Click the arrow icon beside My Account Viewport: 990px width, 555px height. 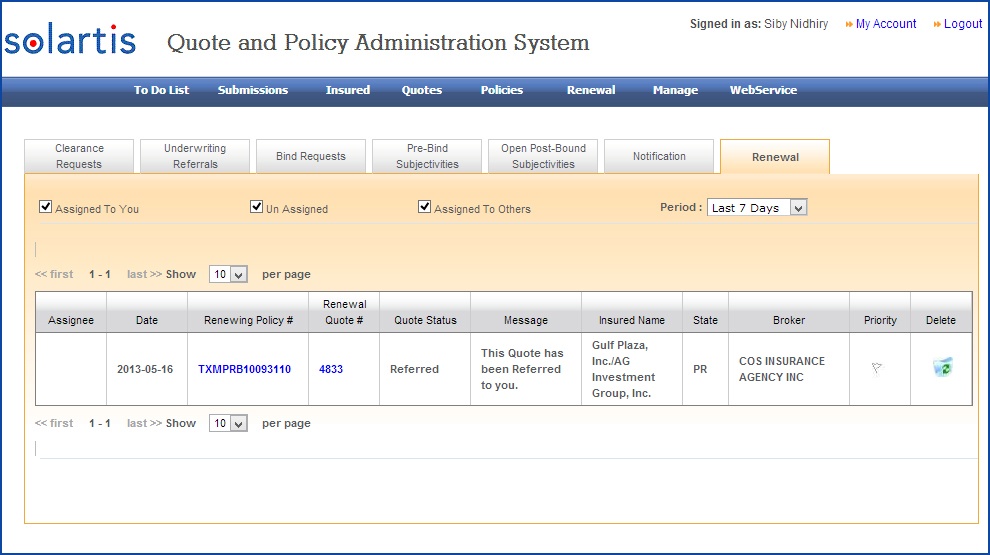tap(849, 24)
